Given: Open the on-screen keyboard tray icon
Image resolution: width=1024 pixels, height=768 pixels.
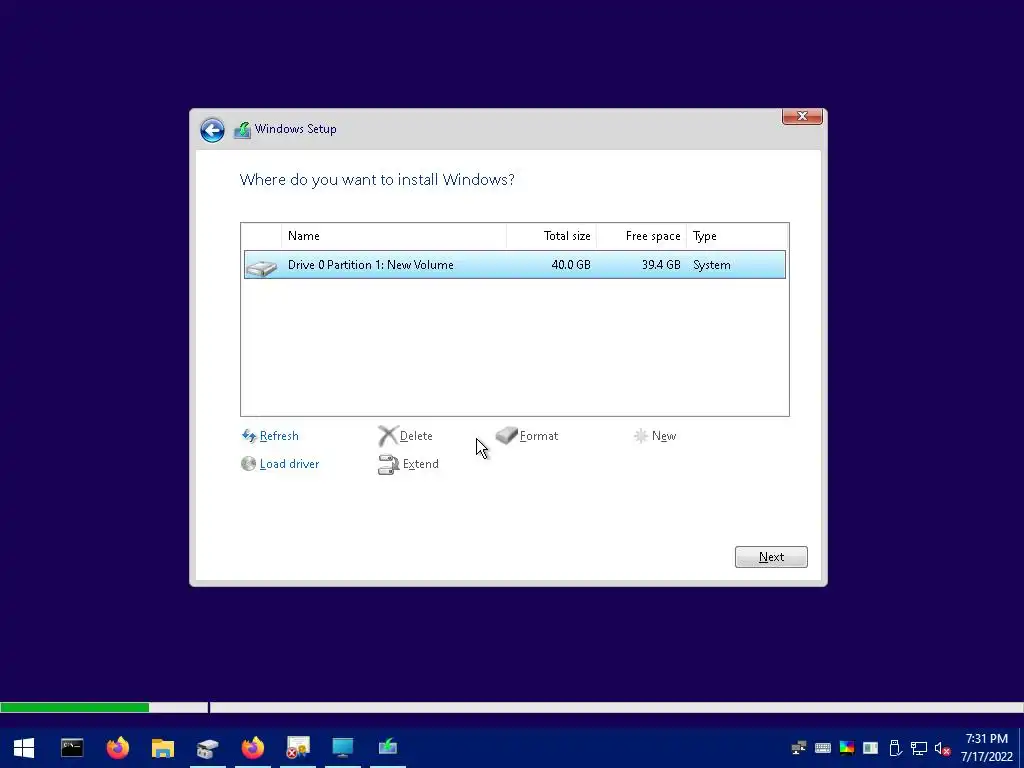Looking at the screenshot, I should [823, 748].
